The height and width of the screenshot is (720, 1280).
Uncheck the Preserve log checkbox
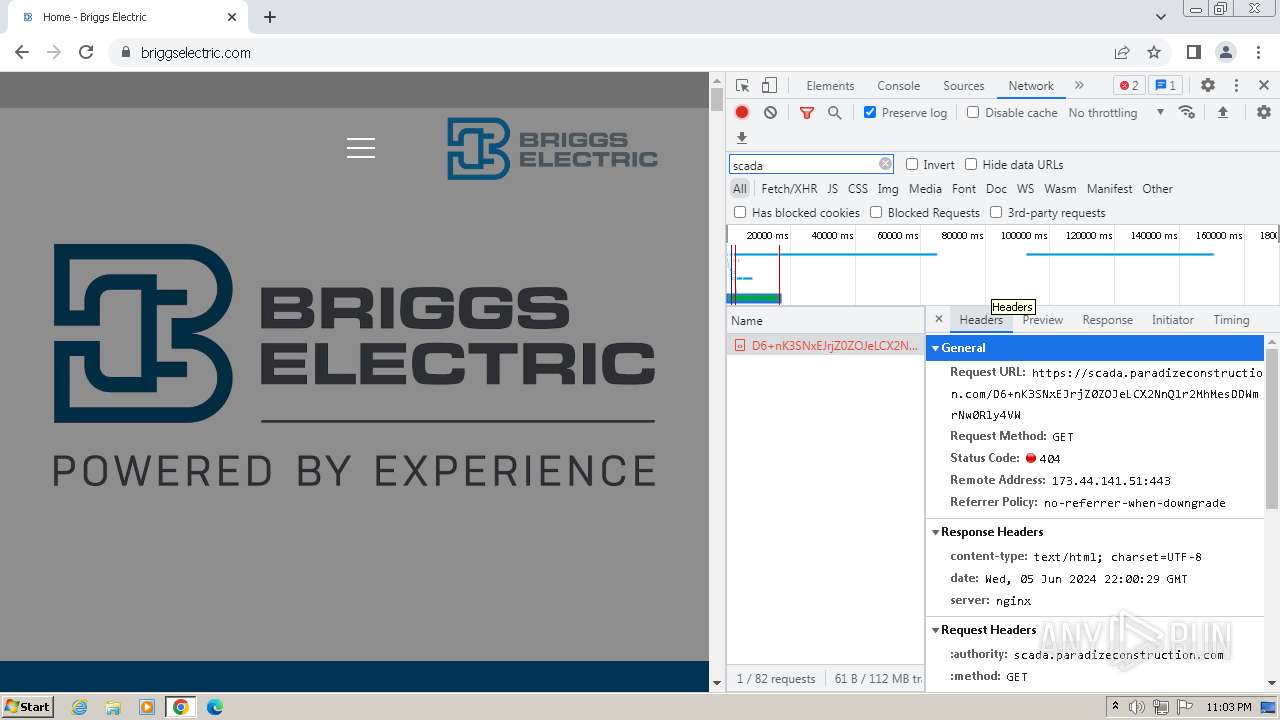pyautogui.click(x=870, y=113)
